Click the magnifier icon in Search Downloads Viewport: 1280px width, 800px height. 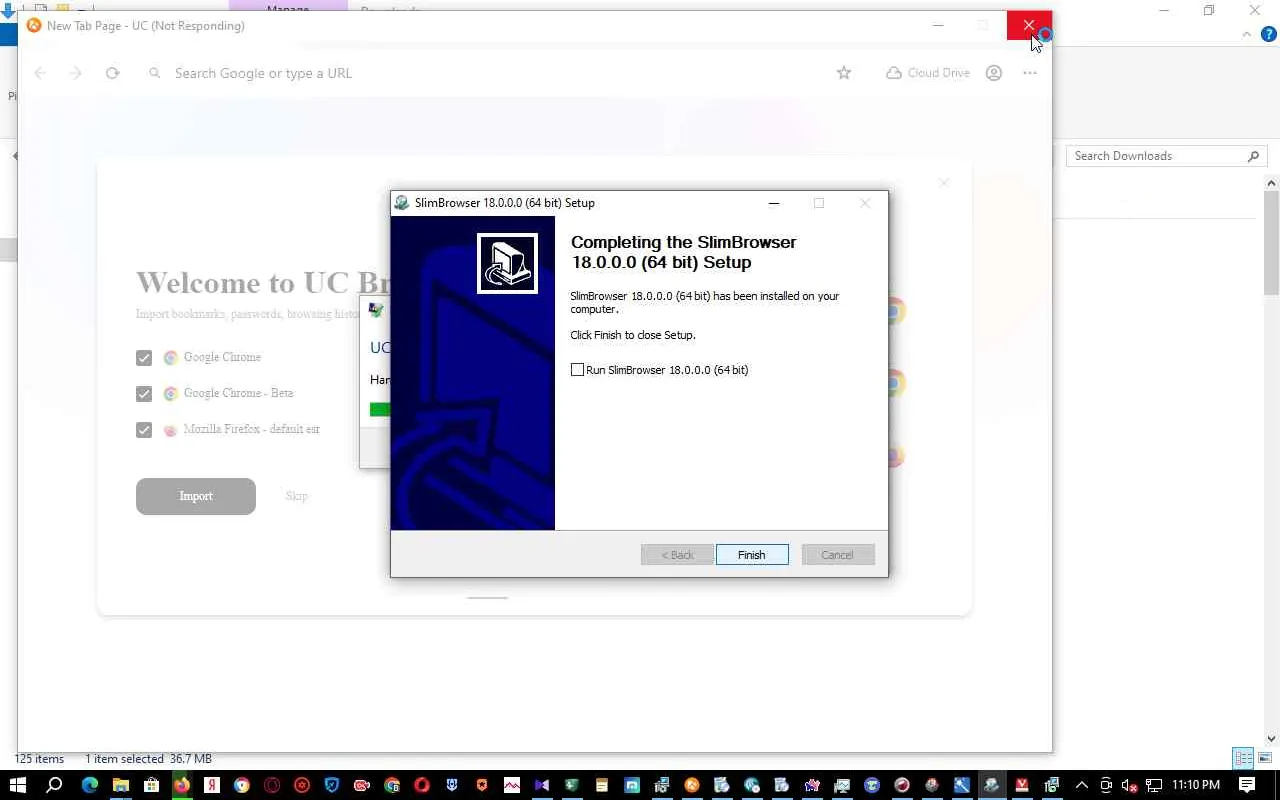[1253, 156]
